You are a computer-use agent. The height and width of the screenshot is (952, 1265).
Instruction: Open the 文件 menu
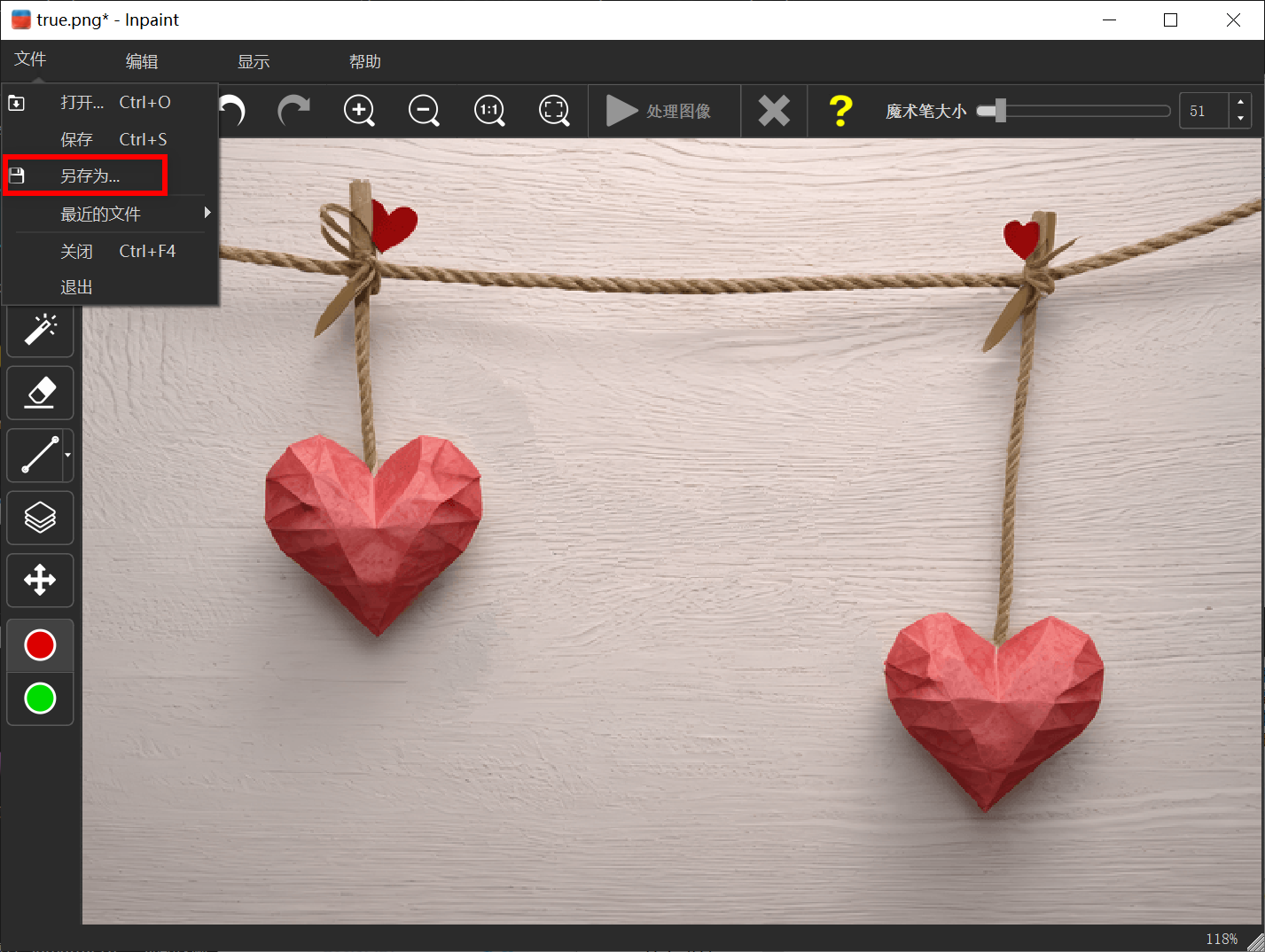(30, 59)
